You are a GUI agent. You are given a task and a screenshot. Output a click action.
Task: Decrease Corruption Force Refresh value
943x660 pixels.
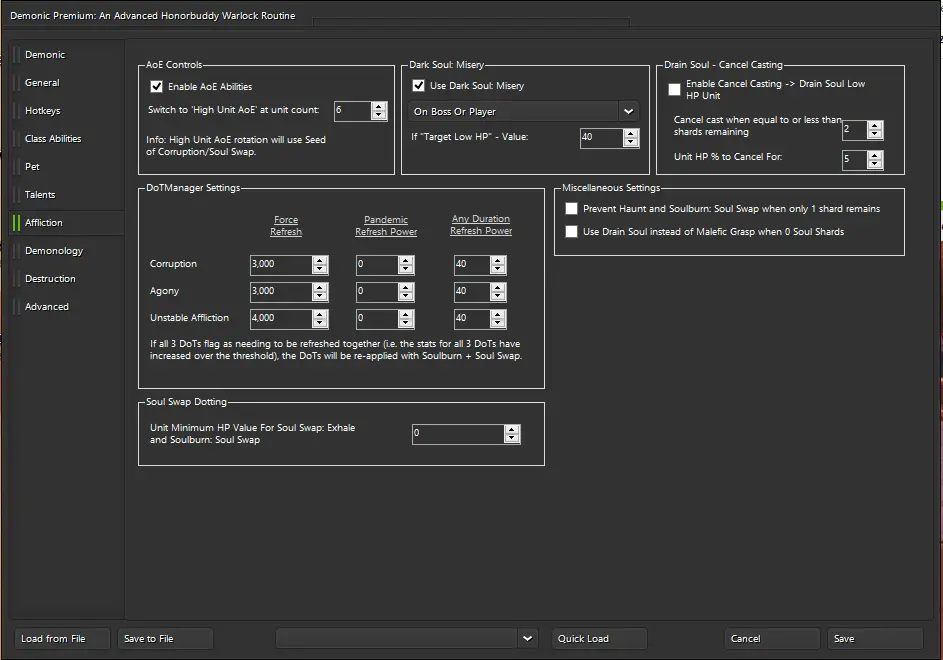click(320, 269)
